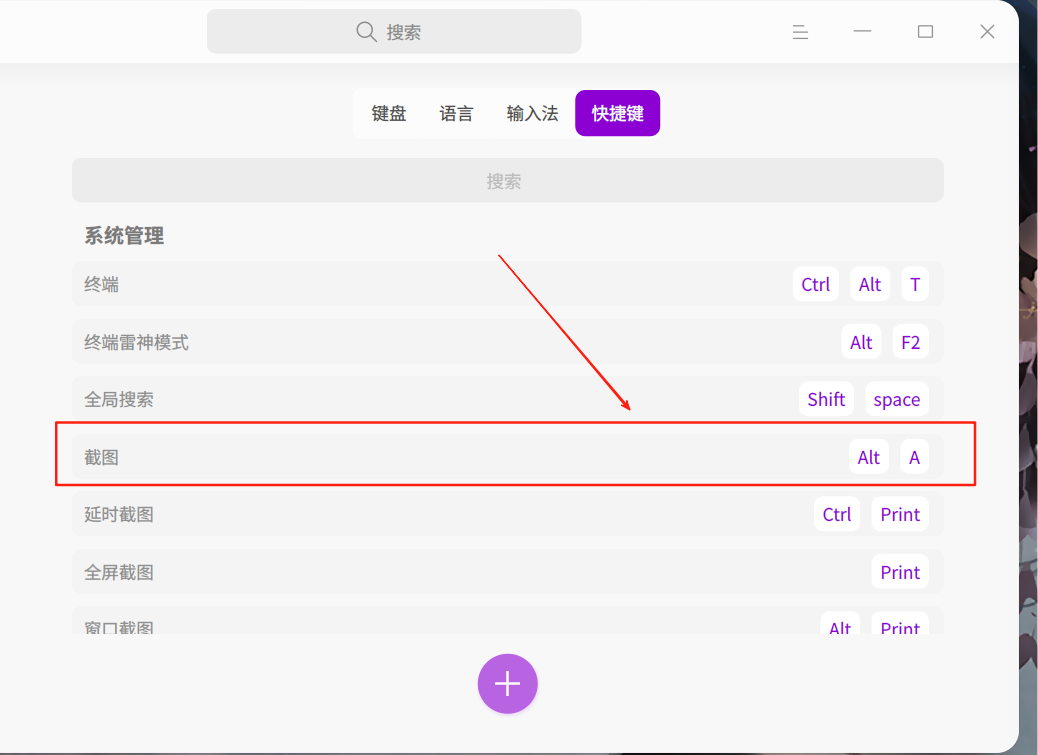
Task: Edit the A key of 截图 shortcut
Action: 914,457
